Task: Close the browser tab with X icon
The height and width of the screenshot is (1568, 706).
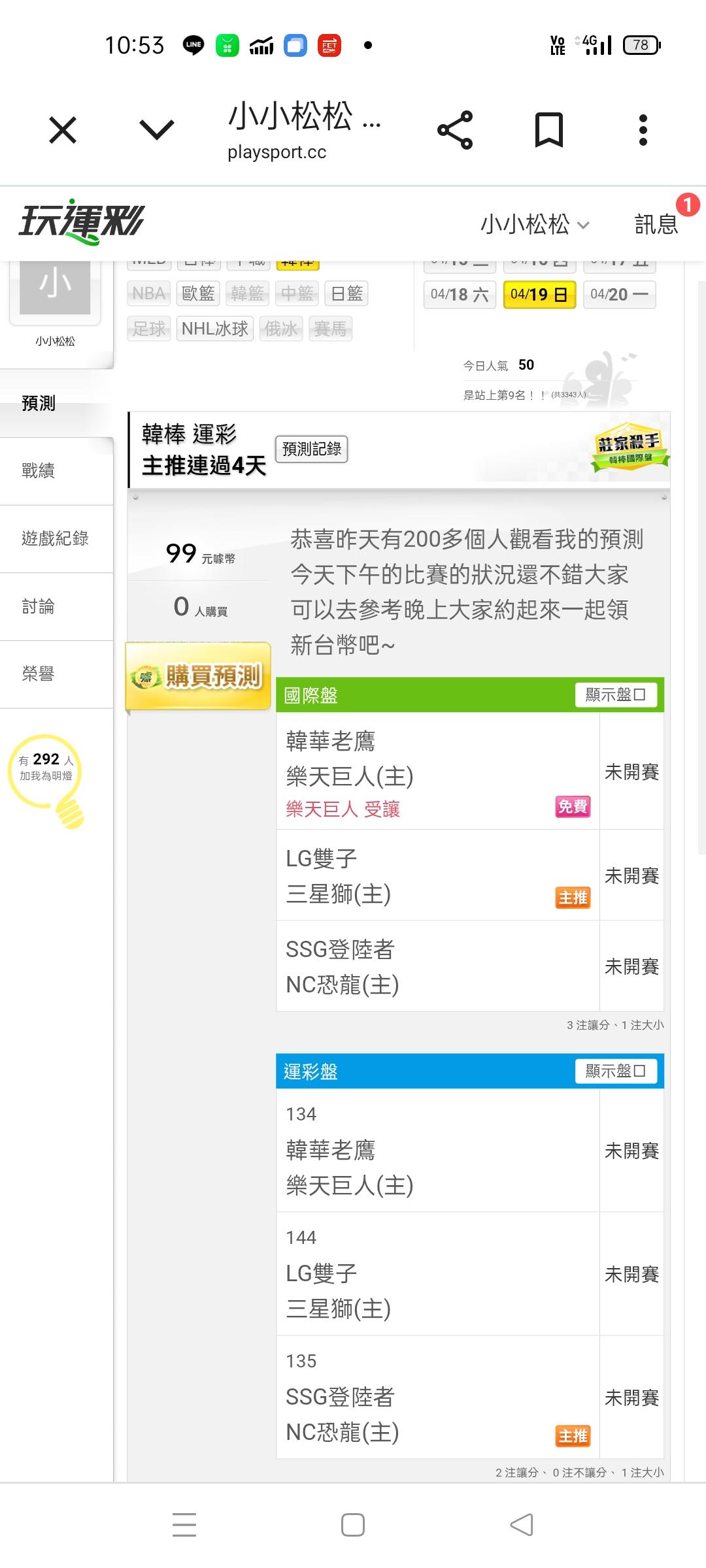Action: (x=63, y=130)
